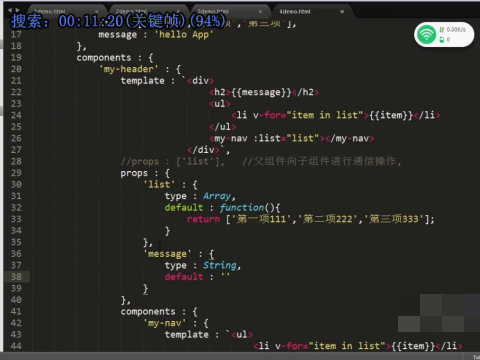Screen dimensions: 480x360
Task: Close the 2demo.html tab
Action: (178, 12)
